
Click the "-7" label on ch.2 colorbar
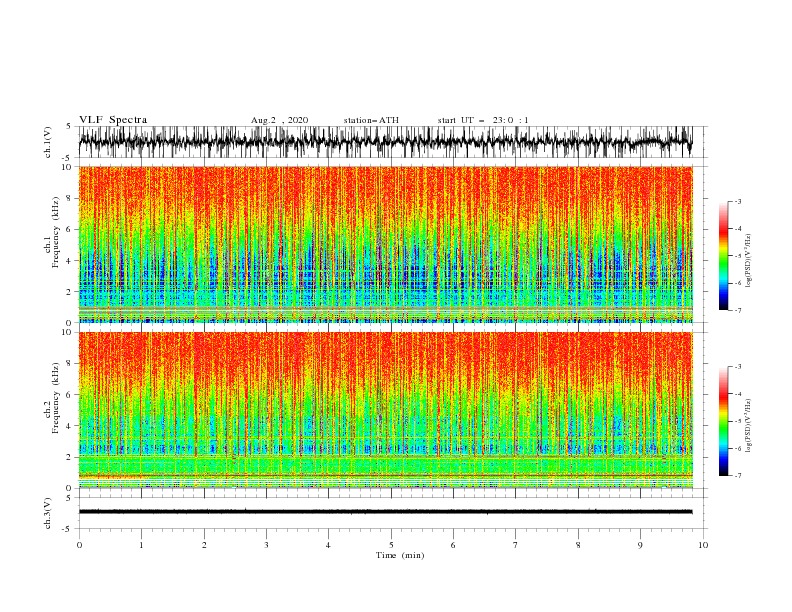[x=738, y=476]
